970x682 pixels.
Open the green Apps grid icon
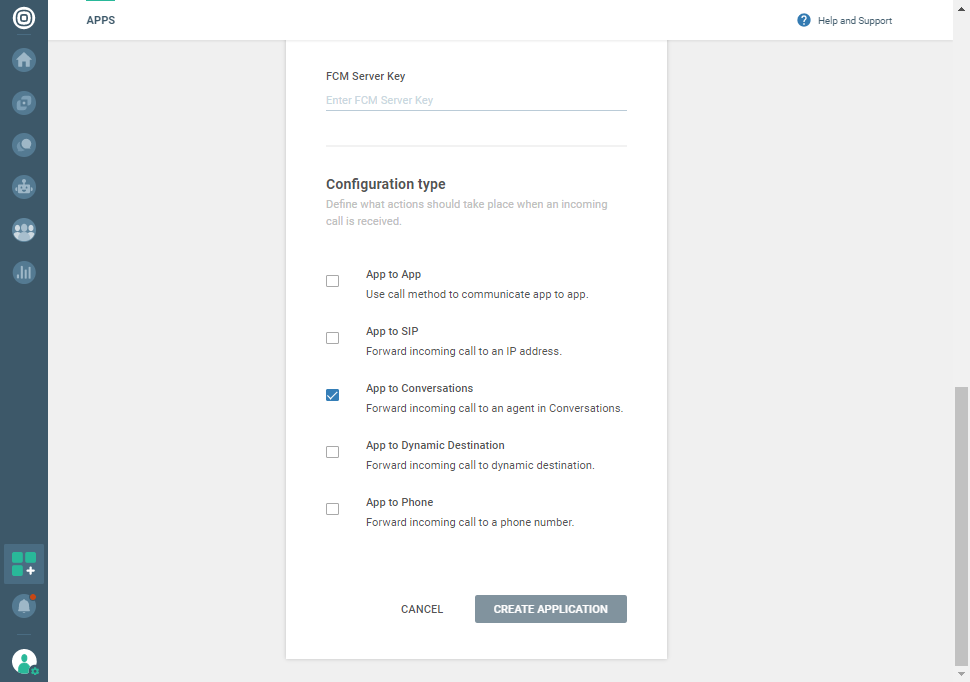24,564
